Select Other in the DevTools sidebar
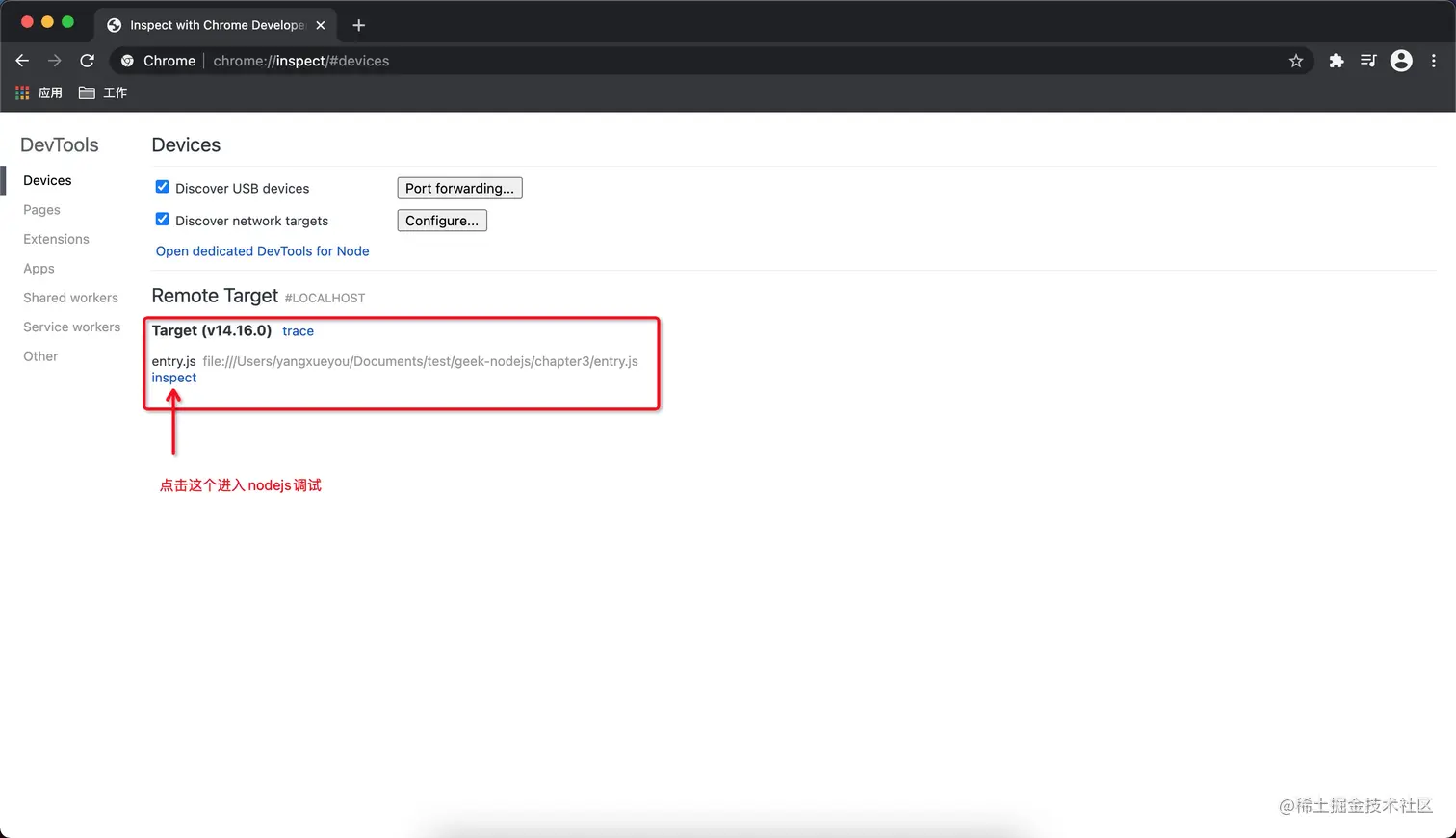This screenshot has height=838, width=1456. point(40,356)
